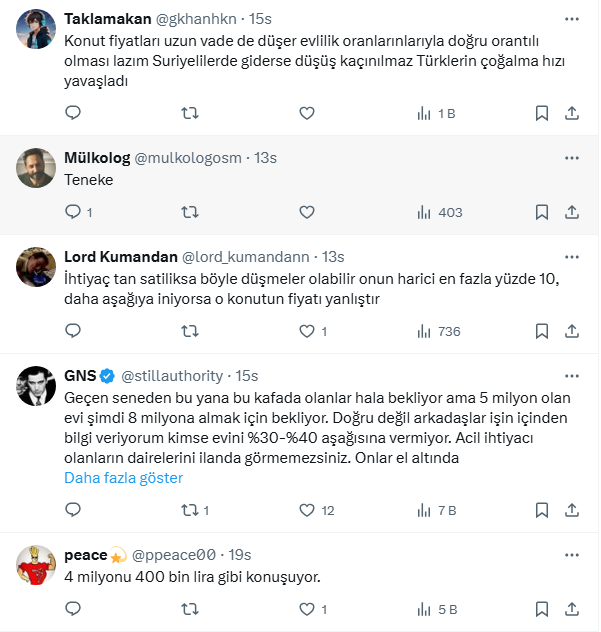Like Lord Kumandan's tweet
Image resolution: width=601 pixels, height=632 pixels.
click(307, 331)
